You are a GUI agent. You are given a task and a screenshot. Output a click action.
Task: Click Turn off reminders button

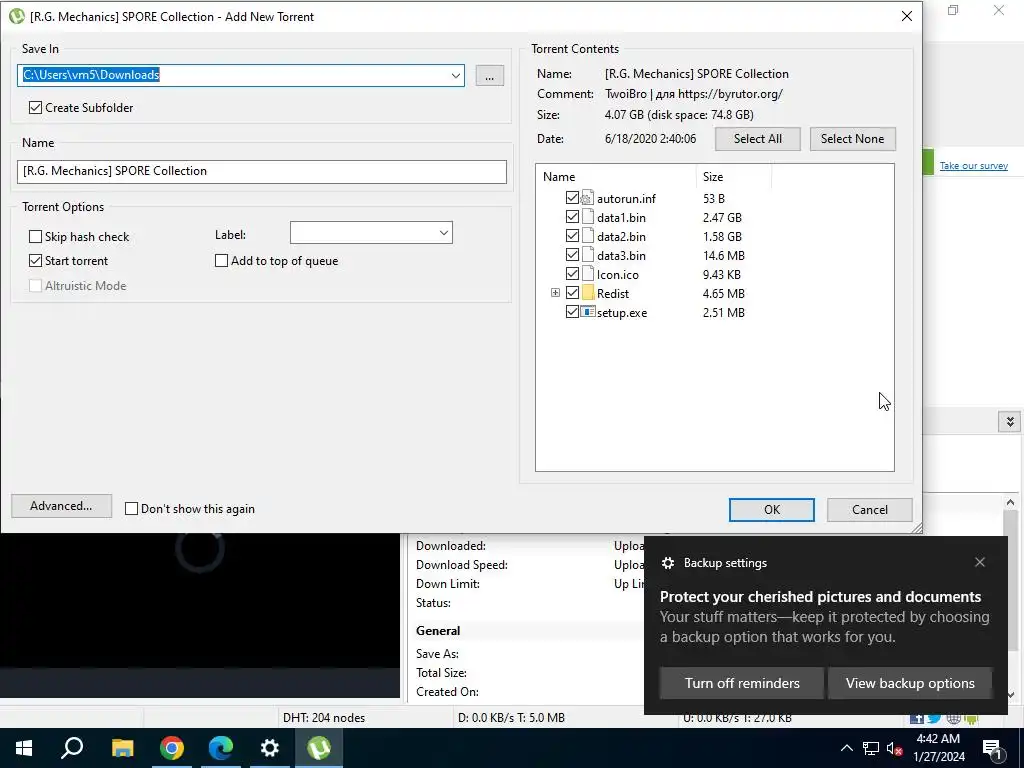click(742, 683)
